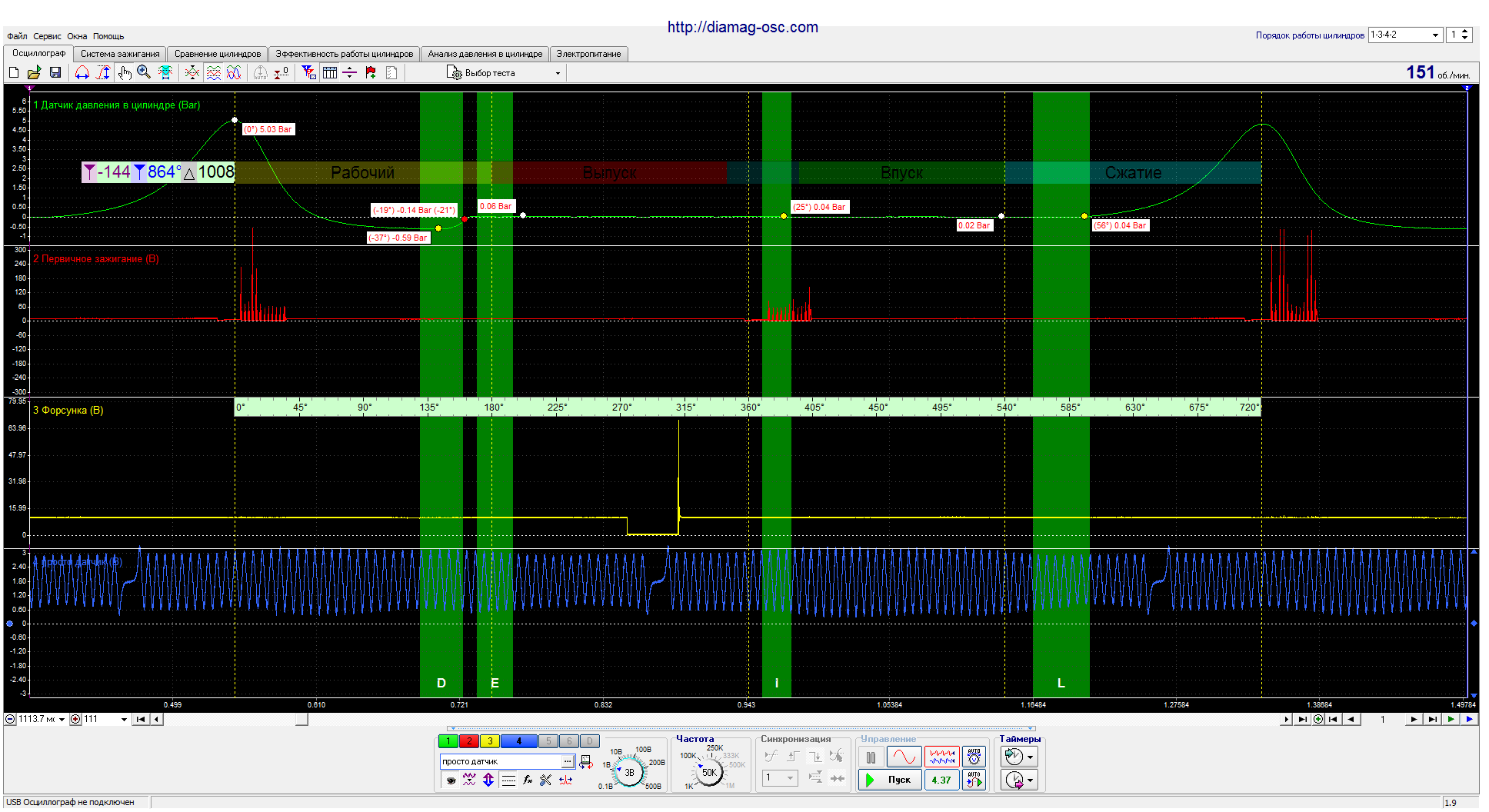The height and width of the screenshot is (812, 1489).
Task: Open the Выбор теста dropdown
Action: point(504,73)
